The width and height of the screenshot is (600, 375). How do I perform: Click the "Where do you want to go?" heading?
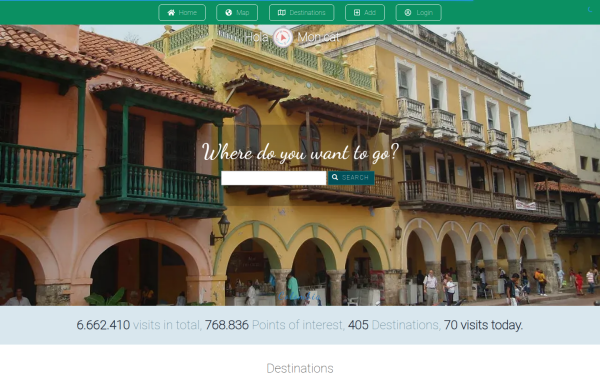(300, 153)
